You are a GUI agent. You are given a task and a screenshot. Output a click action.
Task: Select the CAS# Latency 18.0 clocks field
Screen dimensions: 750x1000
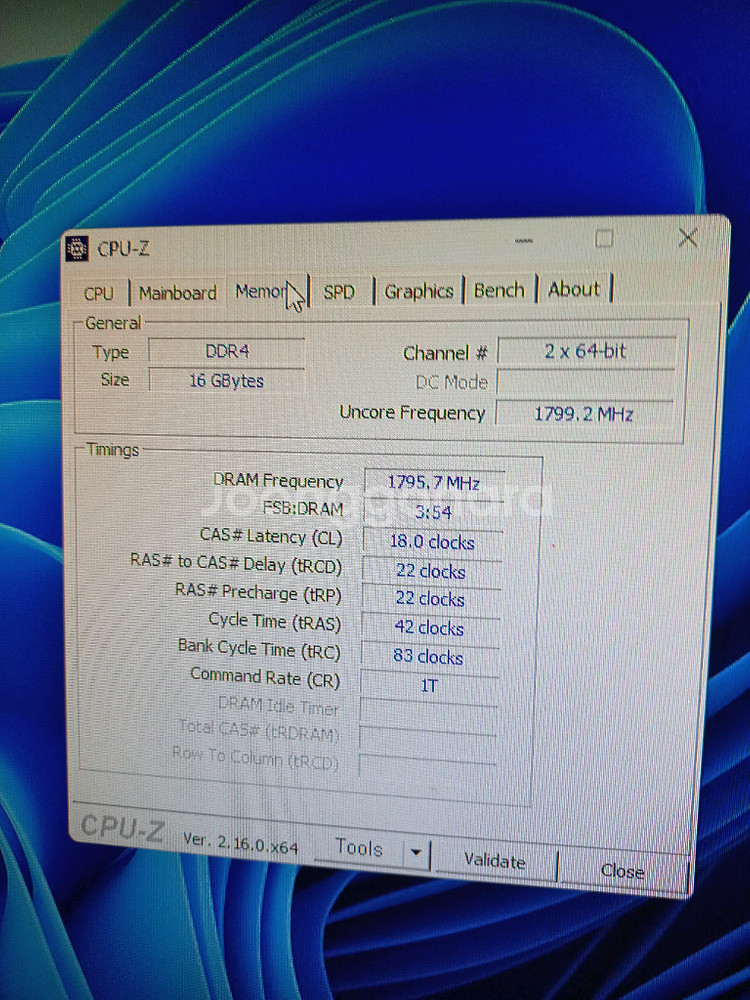[431, 542]
